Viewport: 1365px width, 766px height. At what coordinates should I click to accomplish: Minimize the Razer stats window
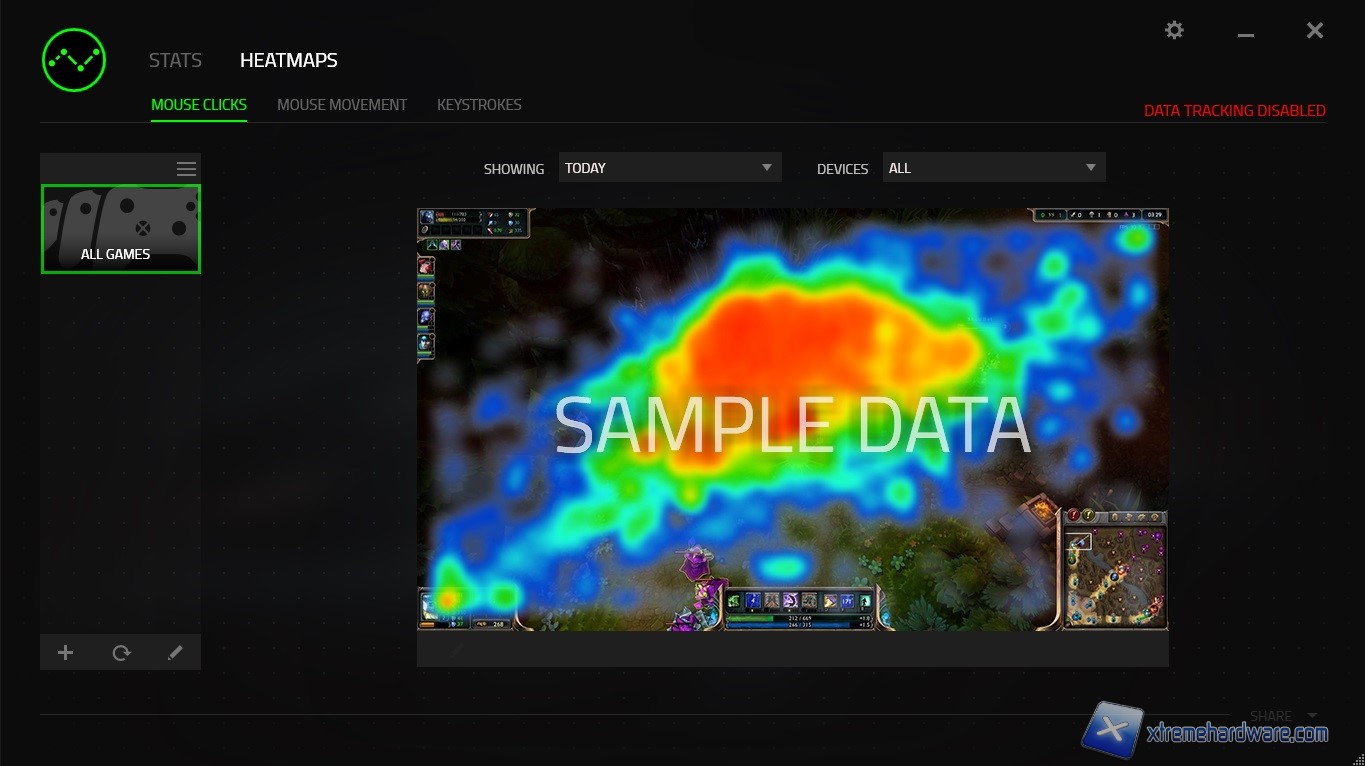[x=1245, y=33]
